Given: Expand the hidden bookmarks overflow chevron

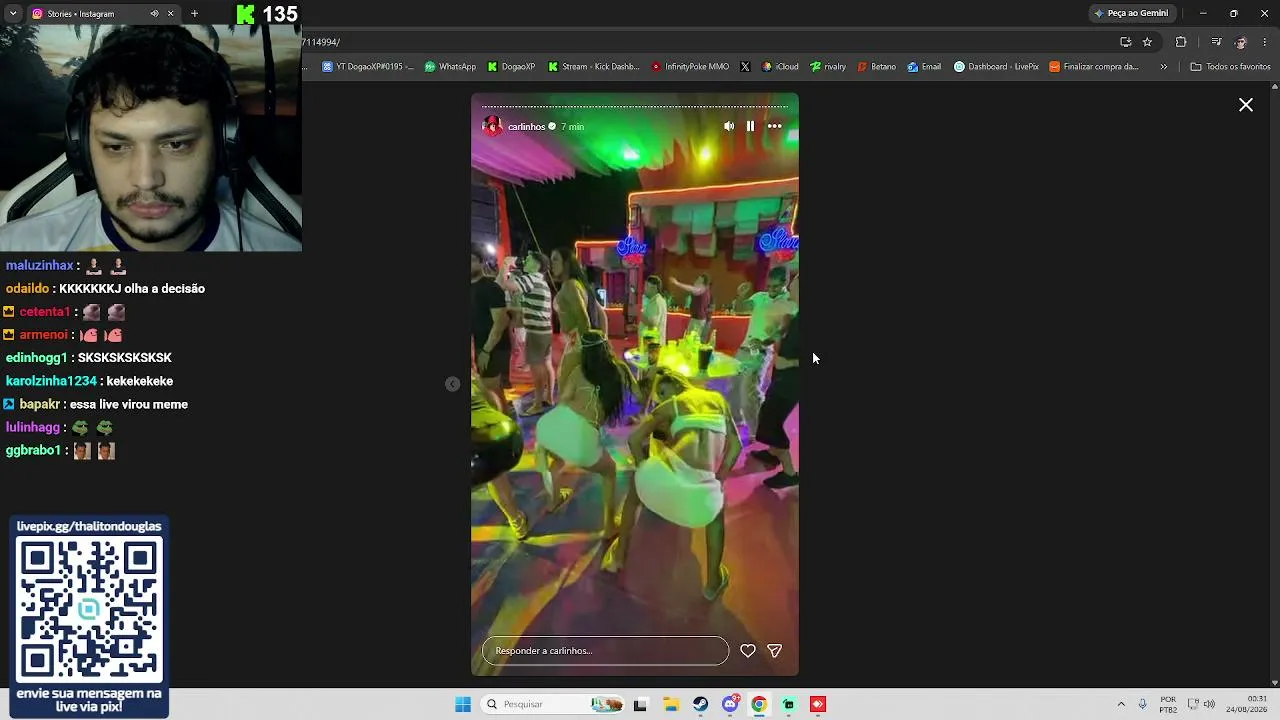Looking at the screenshot, I should click(x=1163, y=67).
